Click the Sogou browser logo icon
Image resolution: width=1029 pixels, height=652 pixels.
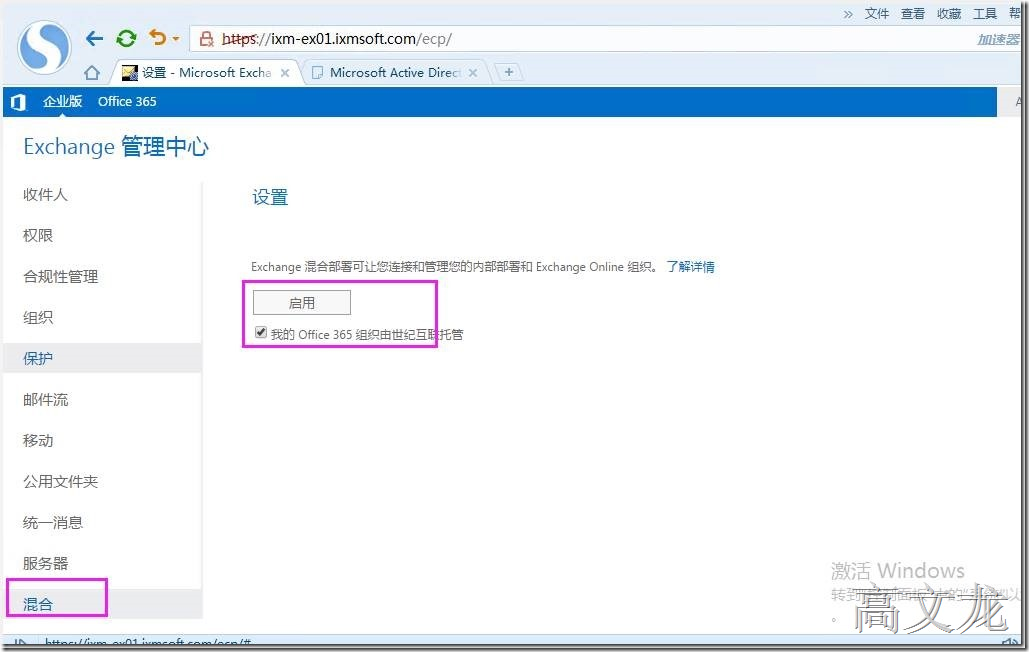(45, 47)
